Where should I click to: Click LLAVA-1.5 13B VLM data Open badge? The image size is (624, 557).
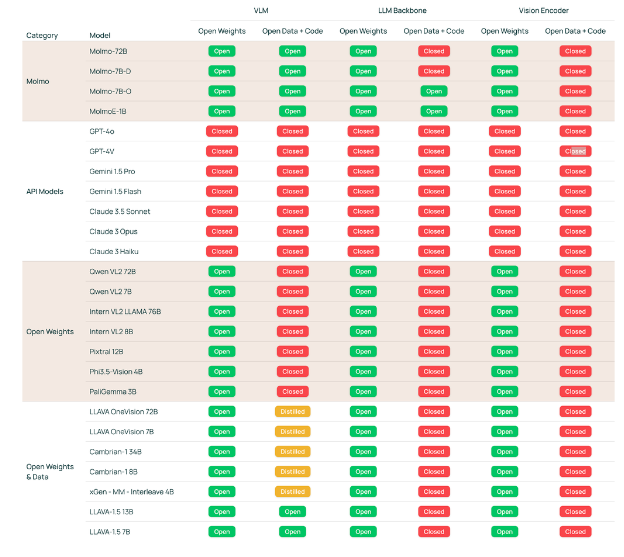coord(292,512)
